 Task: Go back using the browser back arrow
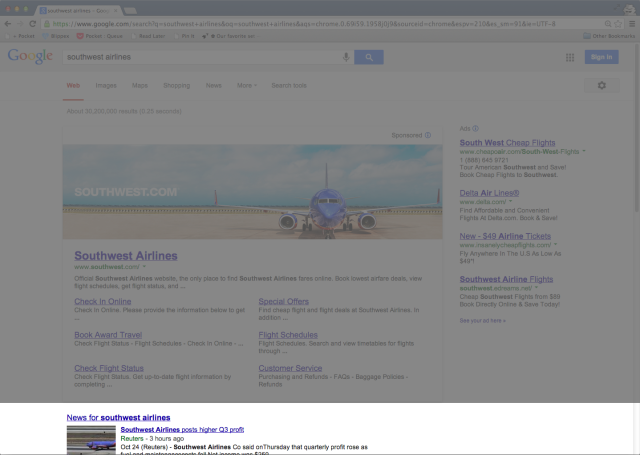(7, 24)
